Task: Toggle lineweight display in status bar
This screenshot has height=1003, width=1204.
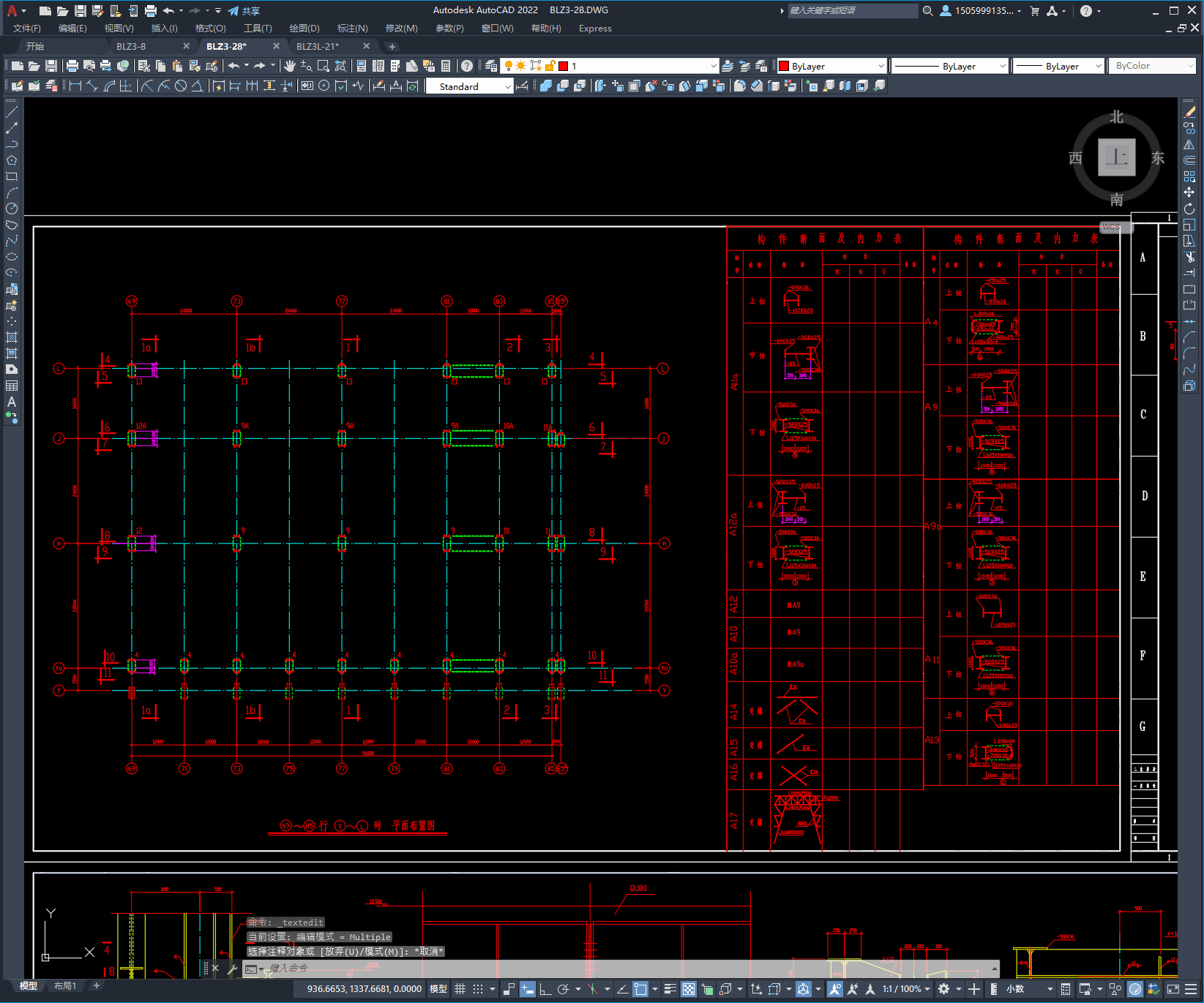Action: (x=670, y=989)
